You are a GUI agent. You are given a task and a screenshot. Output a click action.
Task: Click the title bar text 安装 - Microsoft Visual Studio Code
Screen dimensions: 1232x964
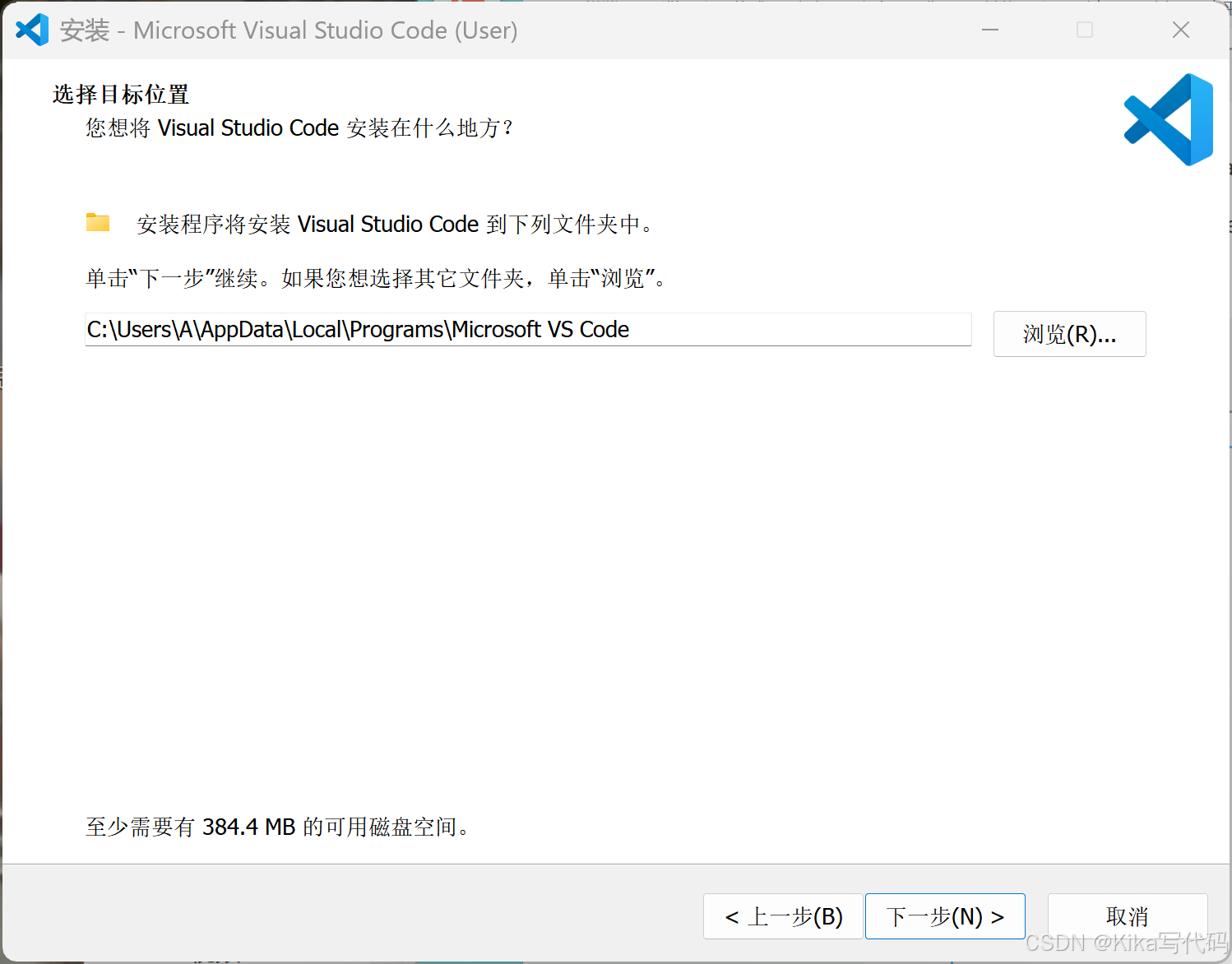[x=288, y=30]
